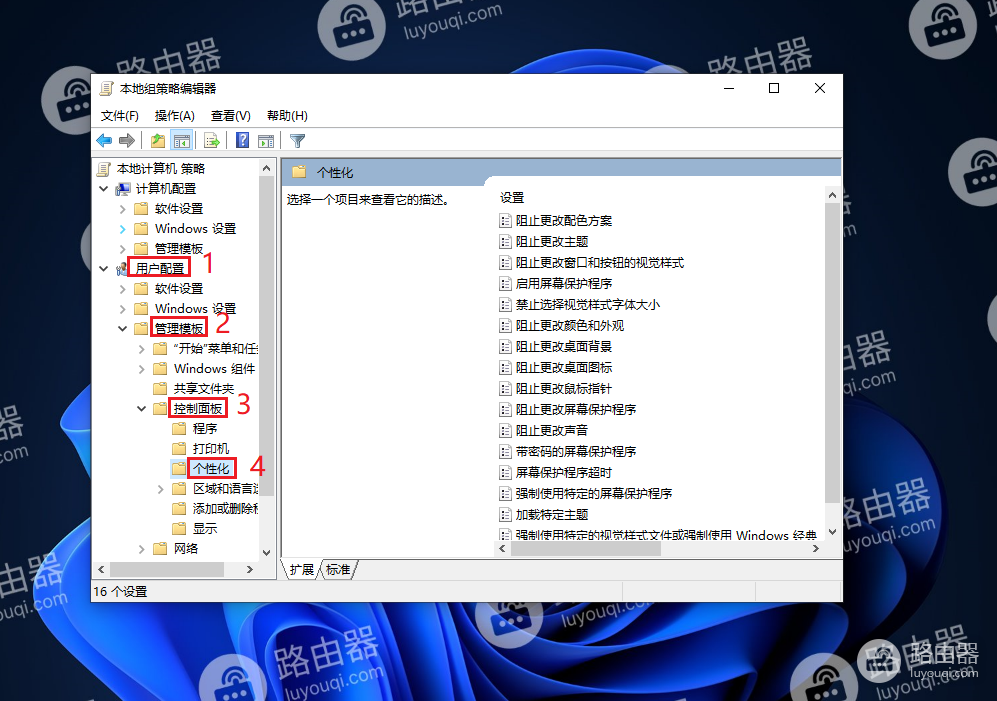Toggle the Show/Hide console tree icon
The height and width of the screenshot is (701, 997).
point(181,141)
